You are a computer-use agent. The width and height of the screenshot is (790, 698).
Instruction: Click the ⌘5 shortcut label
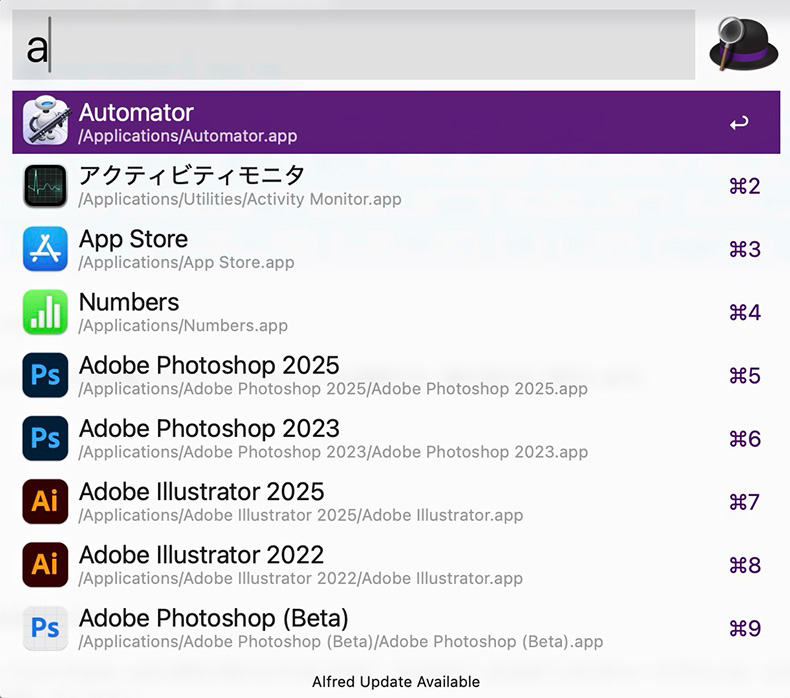tap(745, 375)
